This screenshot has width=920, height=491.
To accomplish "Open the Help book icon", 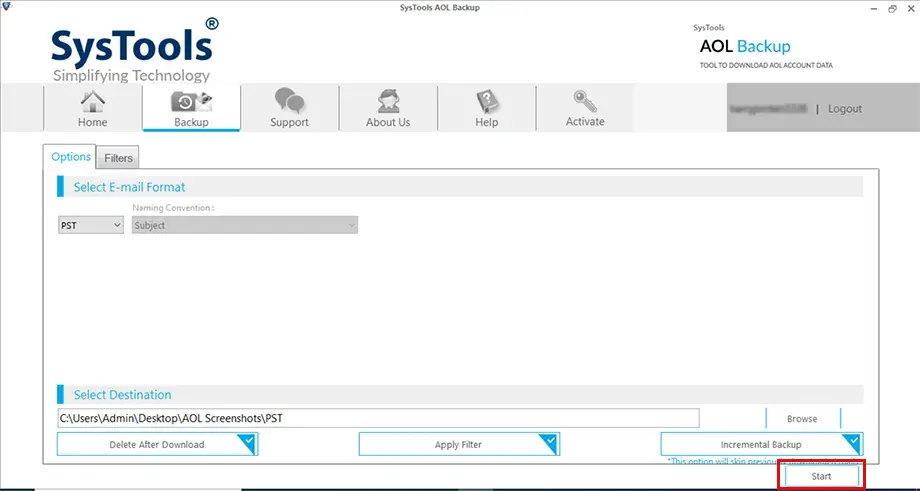I will point(486,101).
